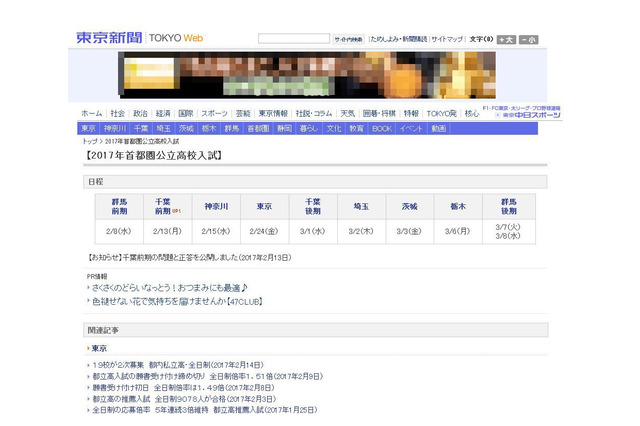Viewport: 640px width, 426px height.
Task: Click the 東京中日スポーツ logo link
Action: pyautogui.click(x=528, y=115)
